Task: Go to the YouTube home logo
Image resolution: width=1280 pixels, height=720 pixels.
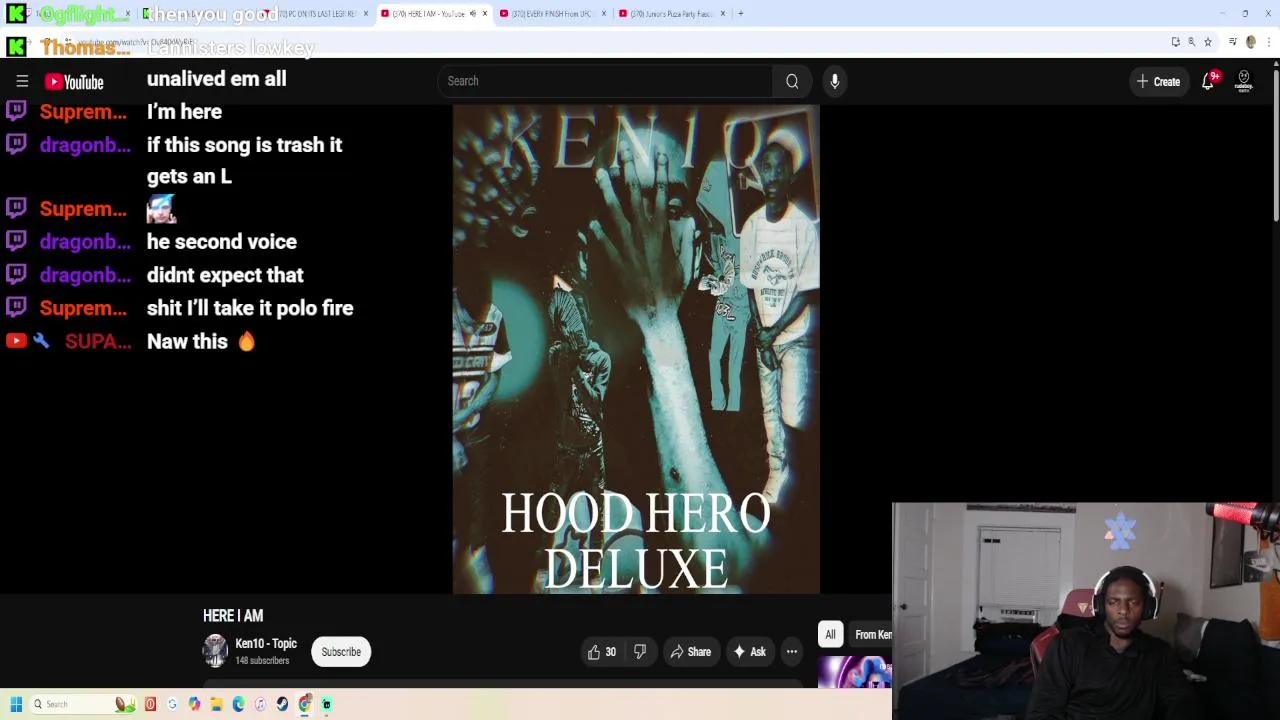Action: [74, 81]
